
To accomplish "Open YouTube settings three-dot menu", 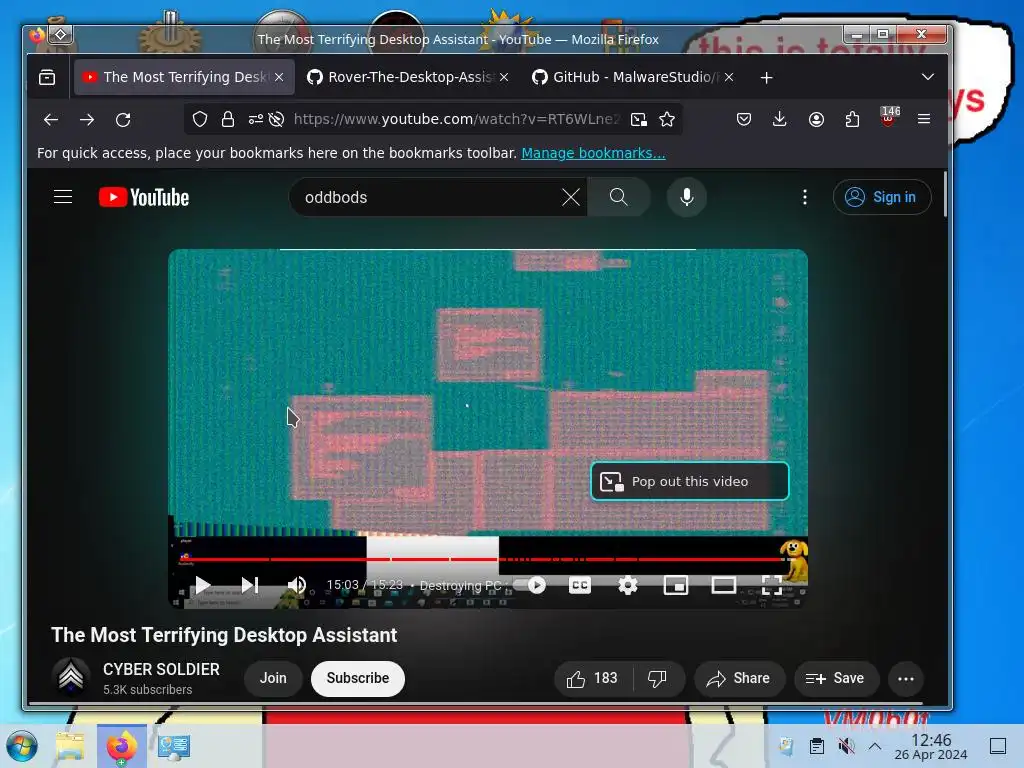I will tap(805, 197).
